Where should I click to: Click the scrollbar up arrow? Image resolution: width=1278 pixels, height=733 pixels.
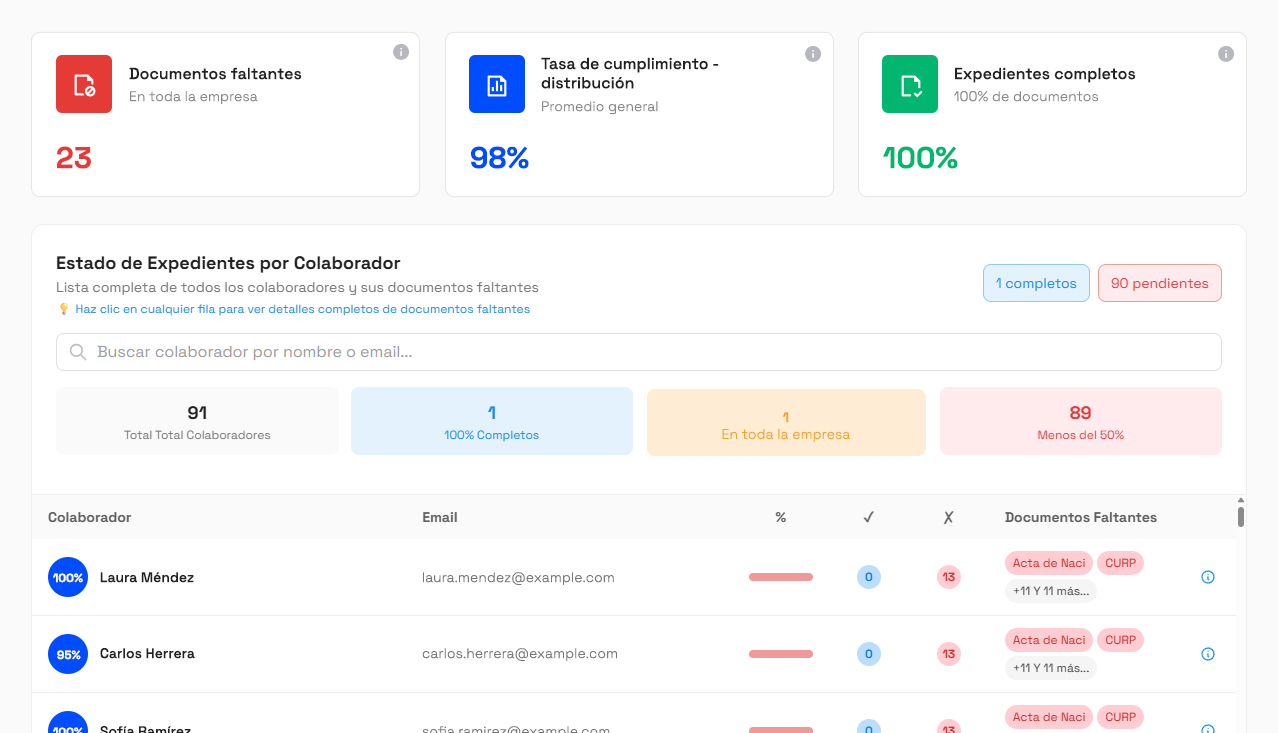[x=1241, y=499]
